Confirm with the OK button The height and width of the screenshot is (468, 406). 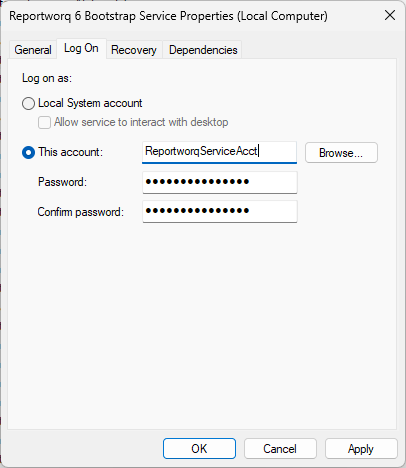pos(199,449)
